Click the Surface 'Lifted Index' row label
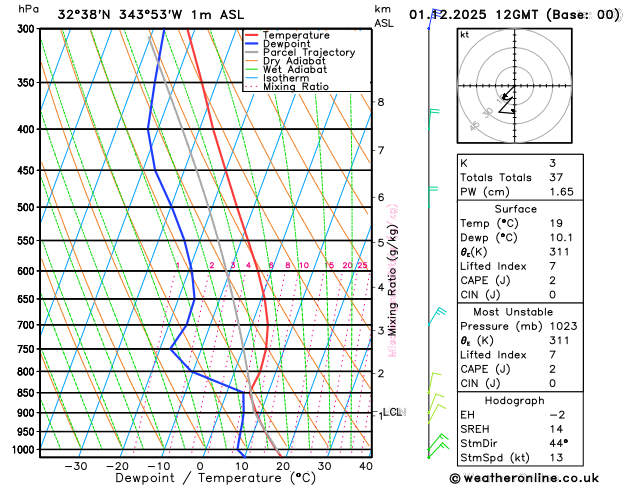The width and height of the screenshot is (629, 486). 493,266
